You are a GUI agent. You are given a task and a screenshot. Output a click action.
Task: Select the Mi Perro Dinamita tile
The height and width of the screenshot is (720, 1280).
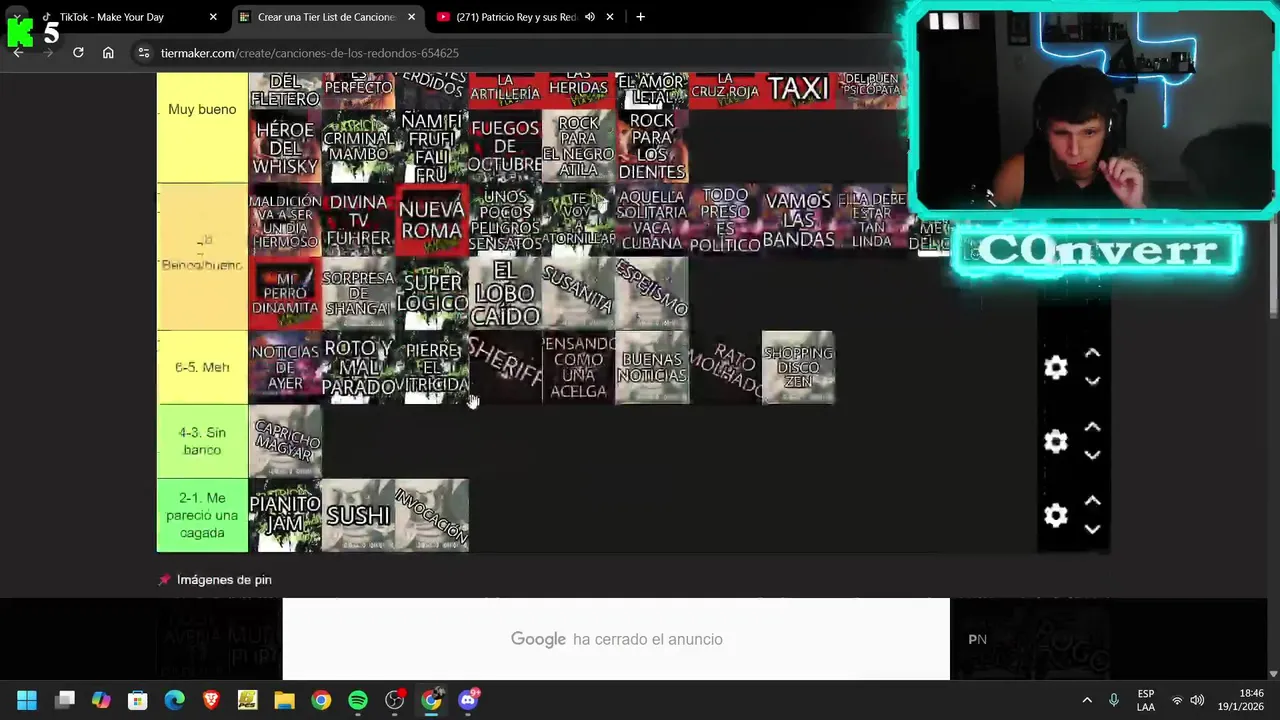coord(285,294)
